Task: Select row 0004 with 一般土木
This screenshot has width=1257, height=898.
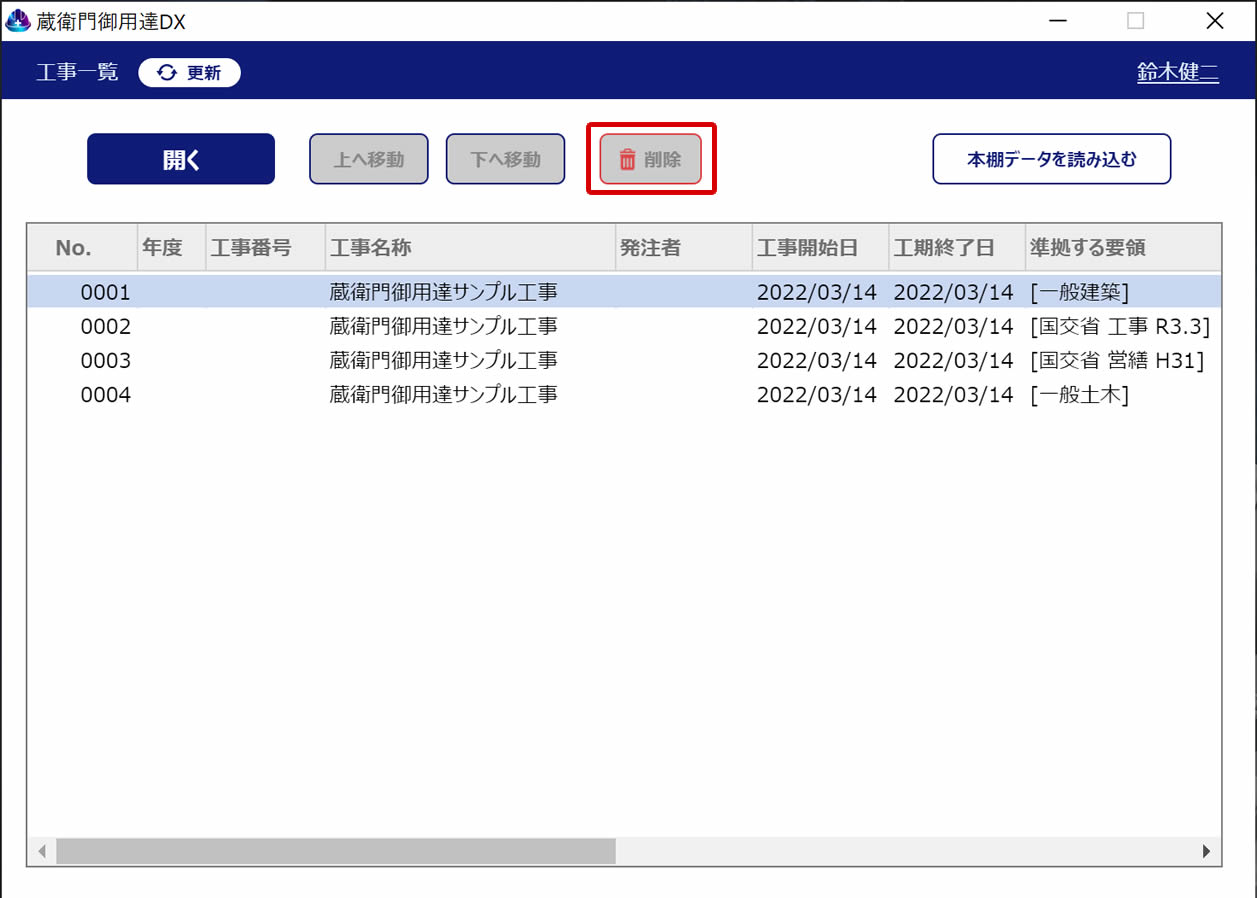Action: 444,395
